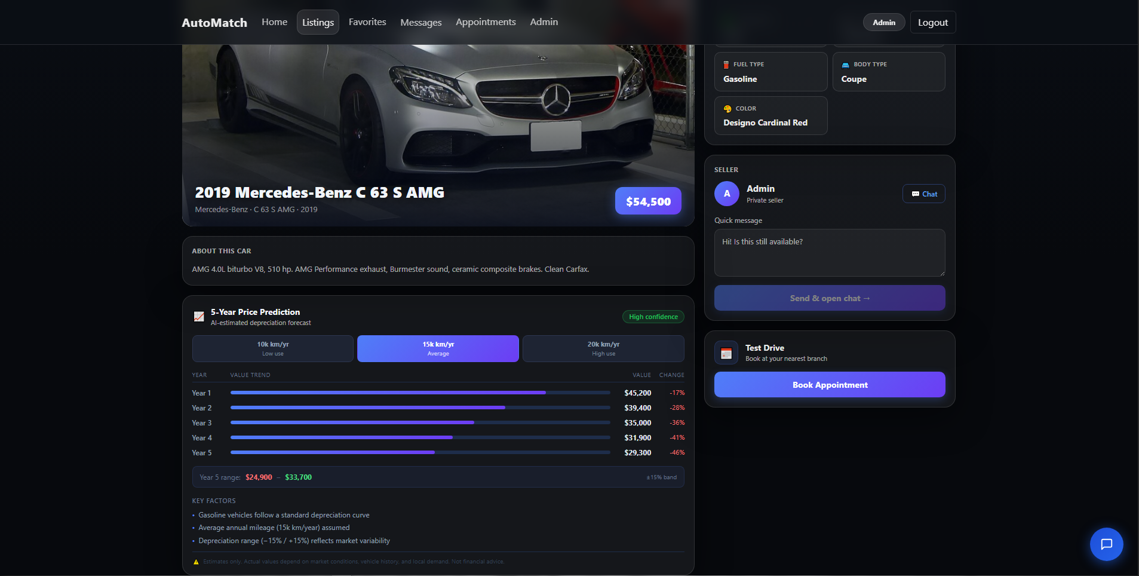Open Favorites in the navigation bar
This screenshot has width=1139, height=576.
367,22
